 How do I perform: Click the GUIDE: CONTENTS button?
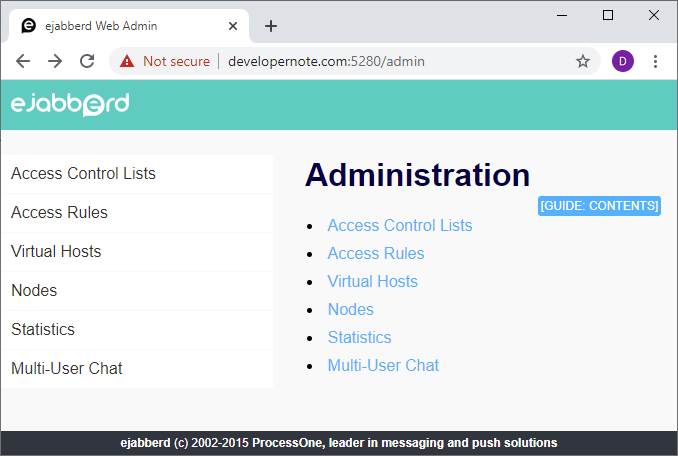[x=599, y=206]
